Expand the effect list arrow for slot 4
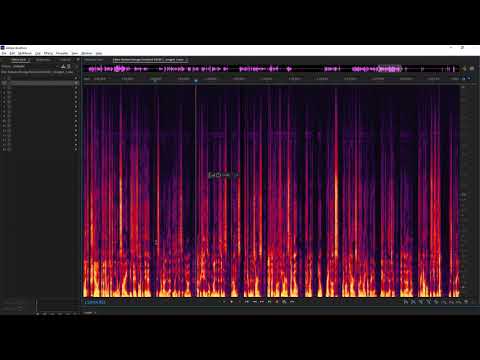 (x=76, y=92)
